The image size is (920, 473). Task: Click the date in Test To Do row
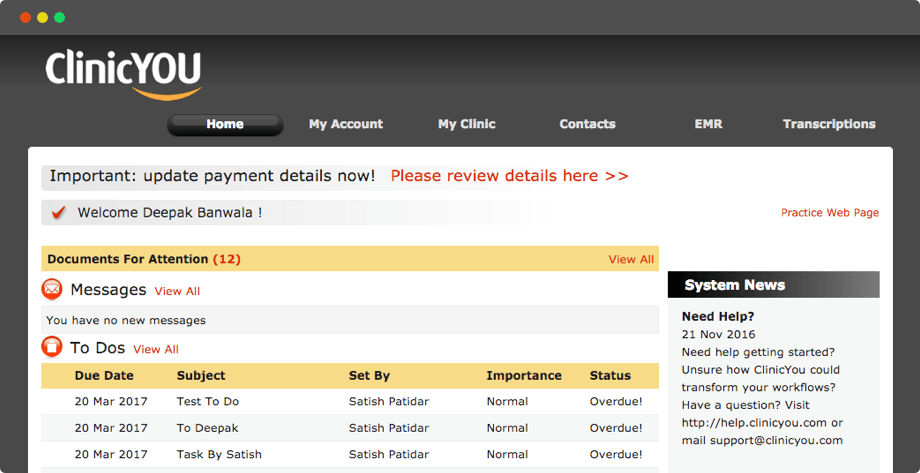coord(111,401)
